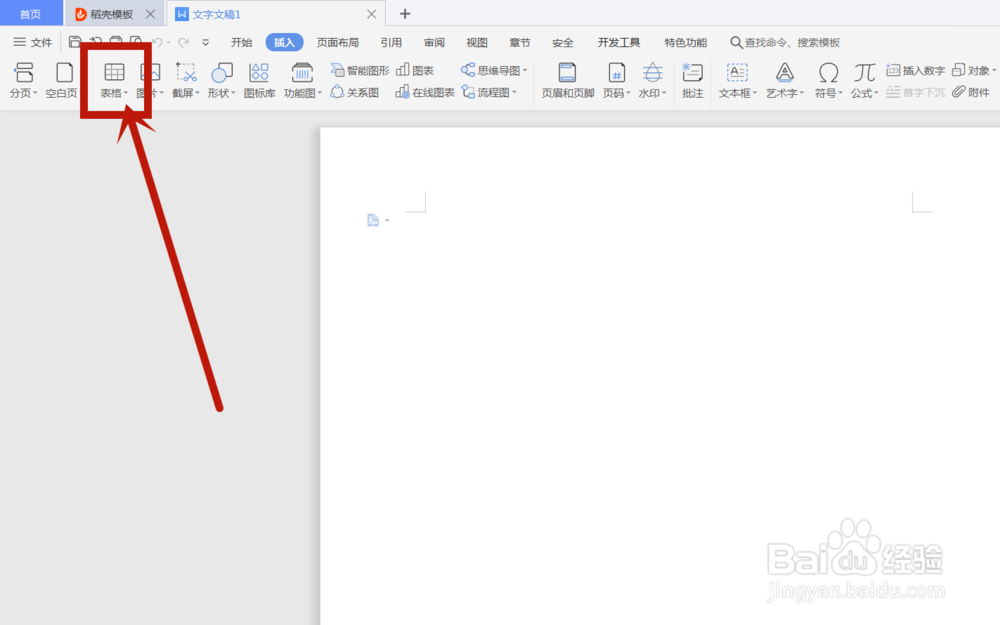Expand the 文本框 dropdown arrow
This screenshot has width=1000, height=625.
754,93
